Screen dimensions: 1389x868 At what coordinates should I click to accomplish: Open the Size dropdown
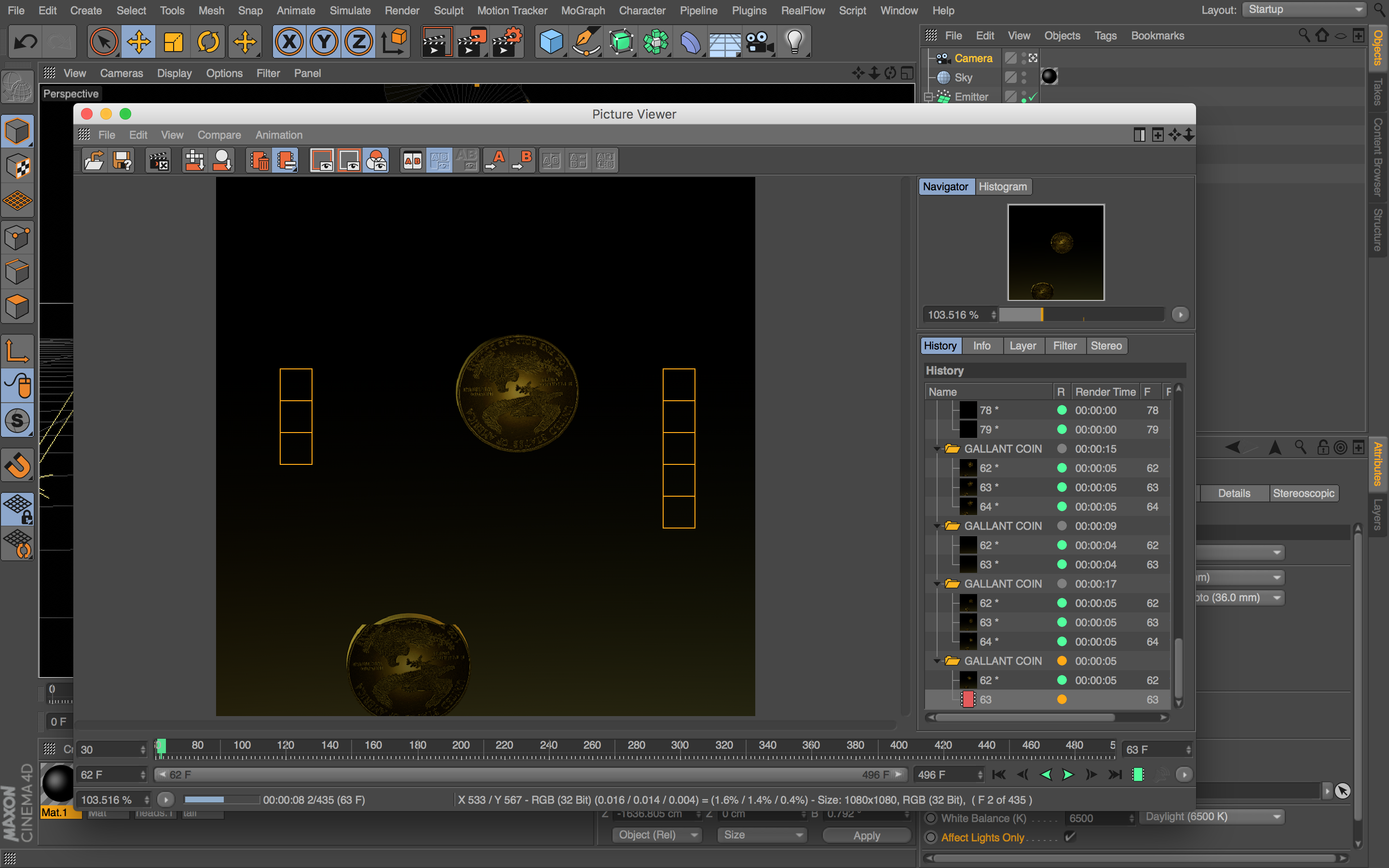click(762, 835)
